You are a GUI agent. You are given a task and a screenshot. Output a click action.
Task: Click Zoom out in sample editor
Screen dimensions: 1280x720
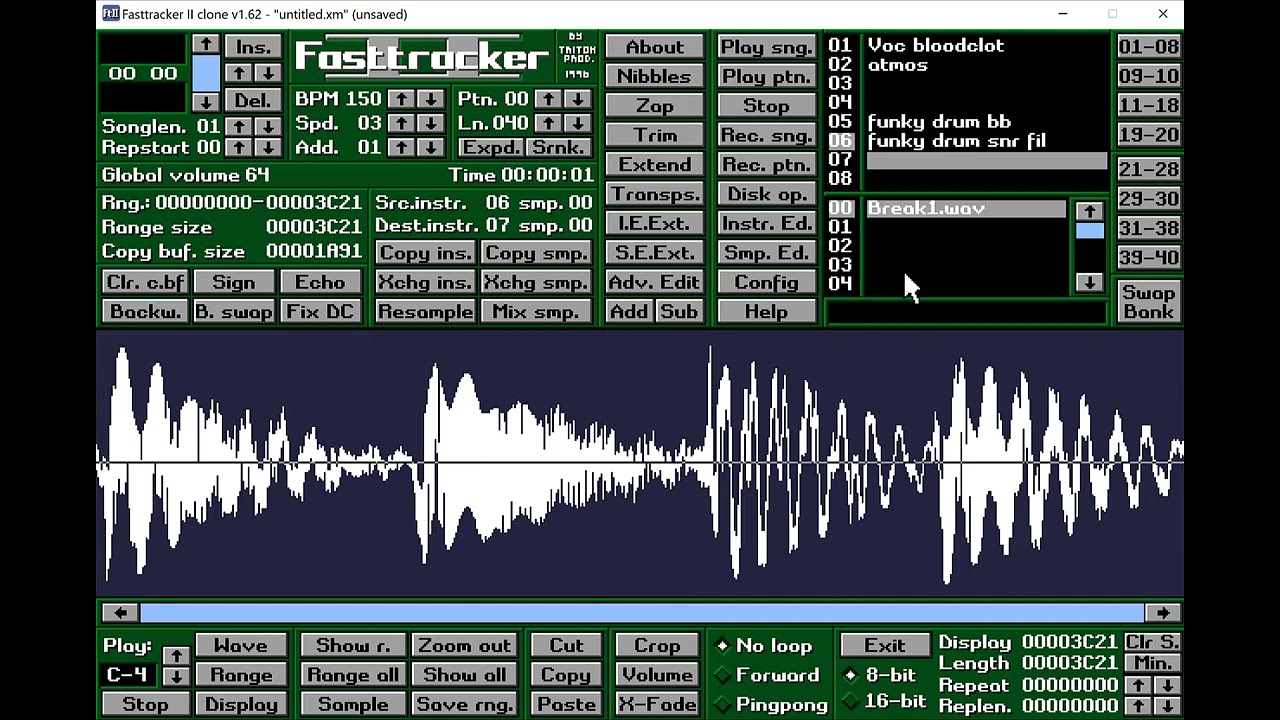click(464, 646)
